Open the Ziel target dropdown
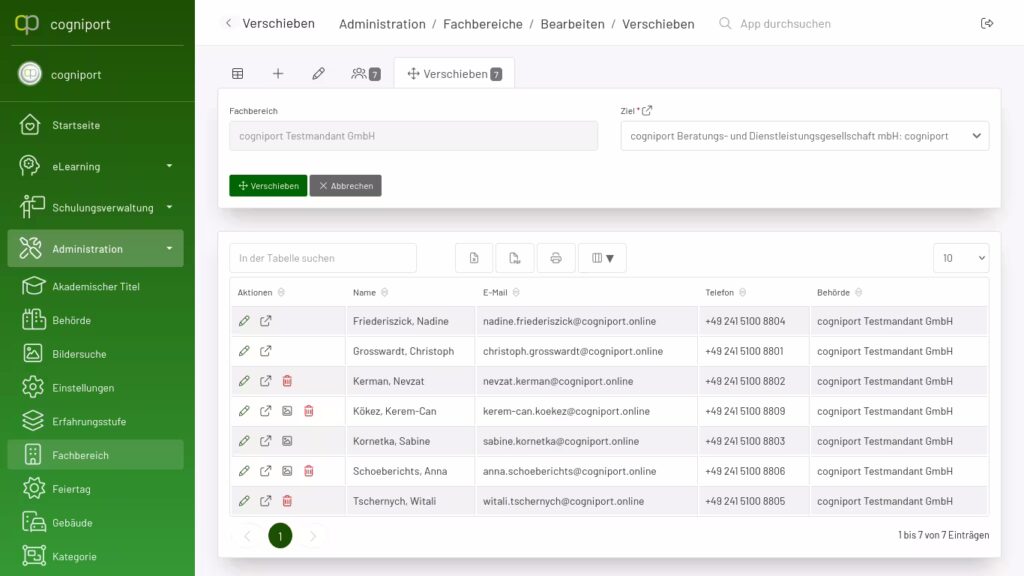The width and height of the screenshot is (1024, 576). pyautogui.click(x=804, y=136)
